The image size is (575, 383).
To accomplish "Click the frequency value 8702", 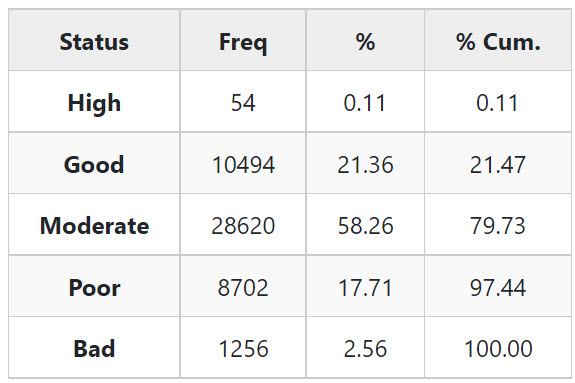I will click(x=243, y=287).
